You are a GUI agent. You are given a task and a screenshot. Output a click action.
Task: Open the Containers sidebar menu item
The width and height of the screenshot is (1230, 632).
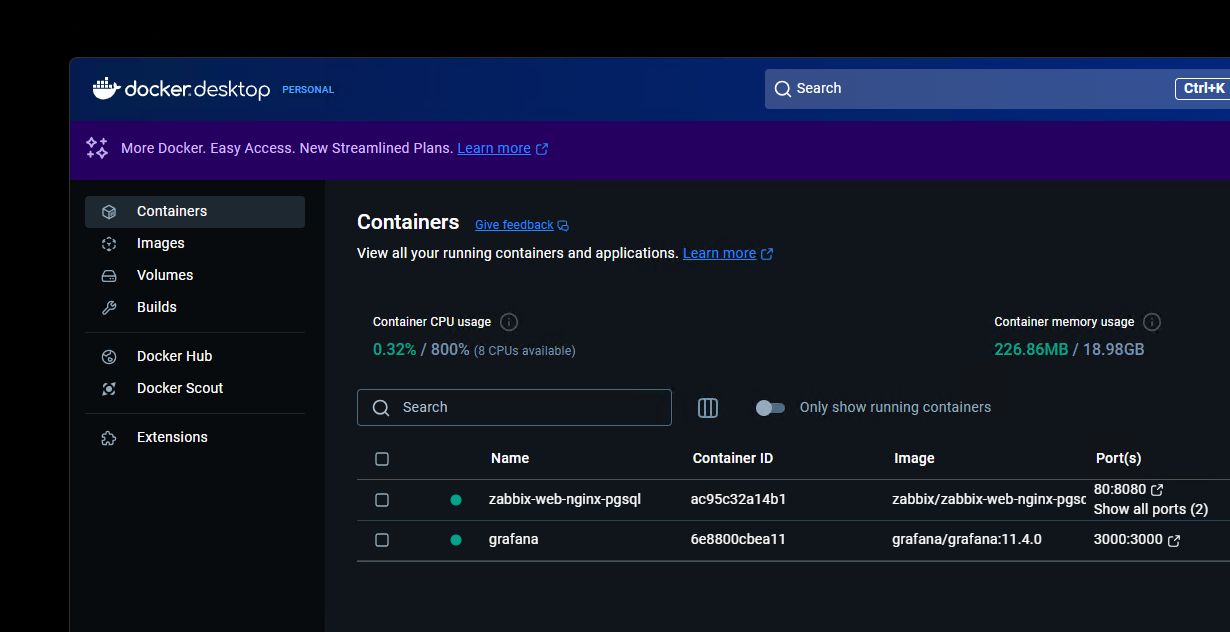click(195, 212)
